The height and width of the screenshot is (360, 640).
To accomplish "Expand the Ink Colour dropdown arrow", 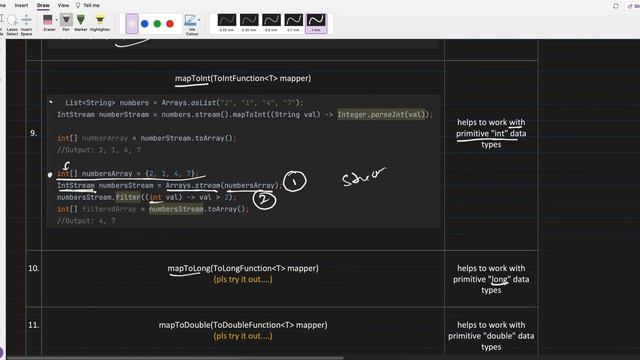I will 199,20.
